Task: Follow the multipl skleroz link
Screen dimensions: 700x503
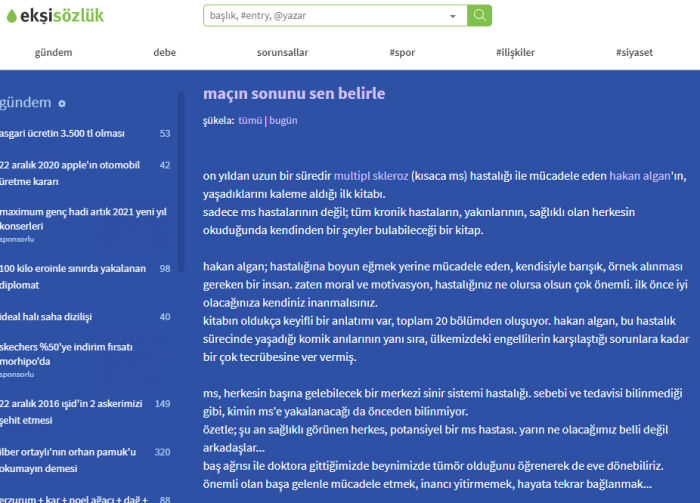Action: click(x=370, y=175)
